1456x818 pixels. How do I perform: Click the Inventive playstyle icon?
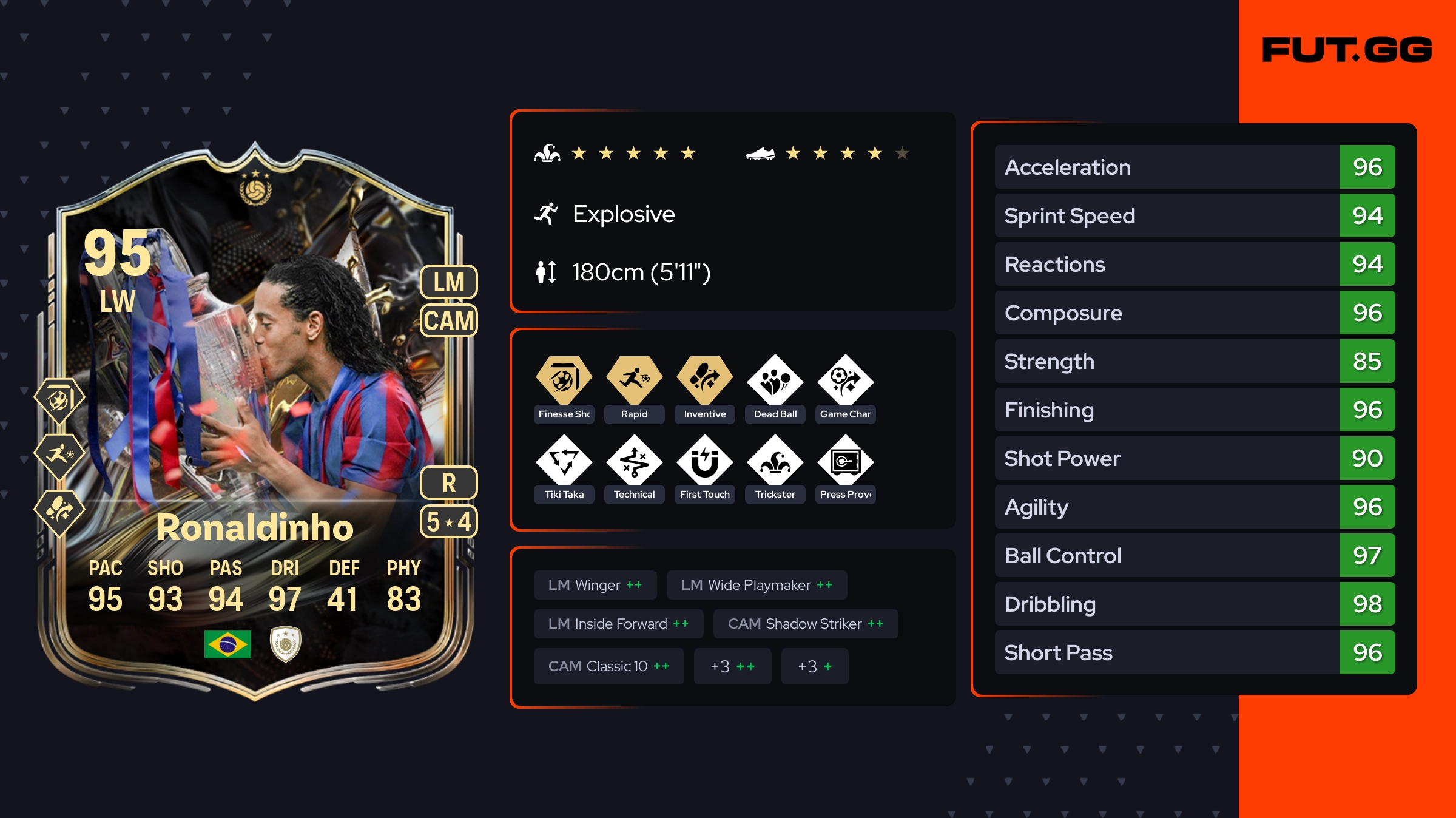[705, 380]
